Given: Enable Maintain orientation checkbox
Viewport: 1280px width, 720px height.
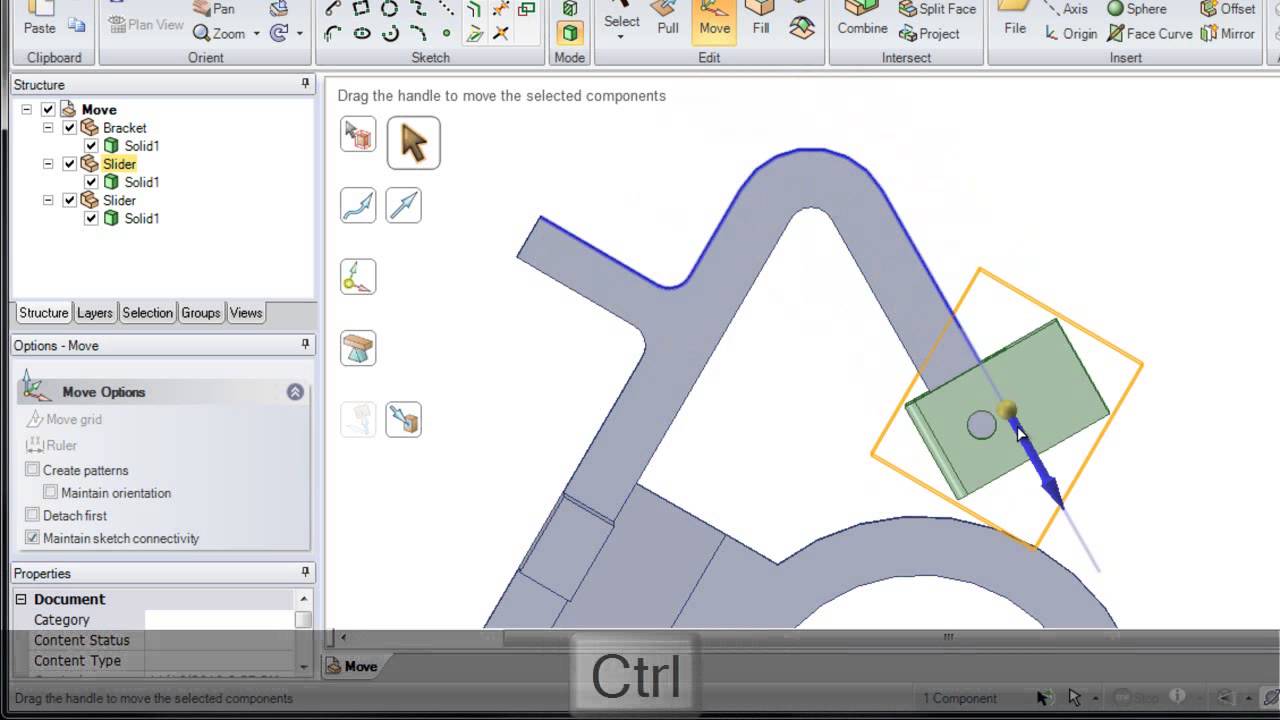Looking at the screenshot, I should [51, 493].
